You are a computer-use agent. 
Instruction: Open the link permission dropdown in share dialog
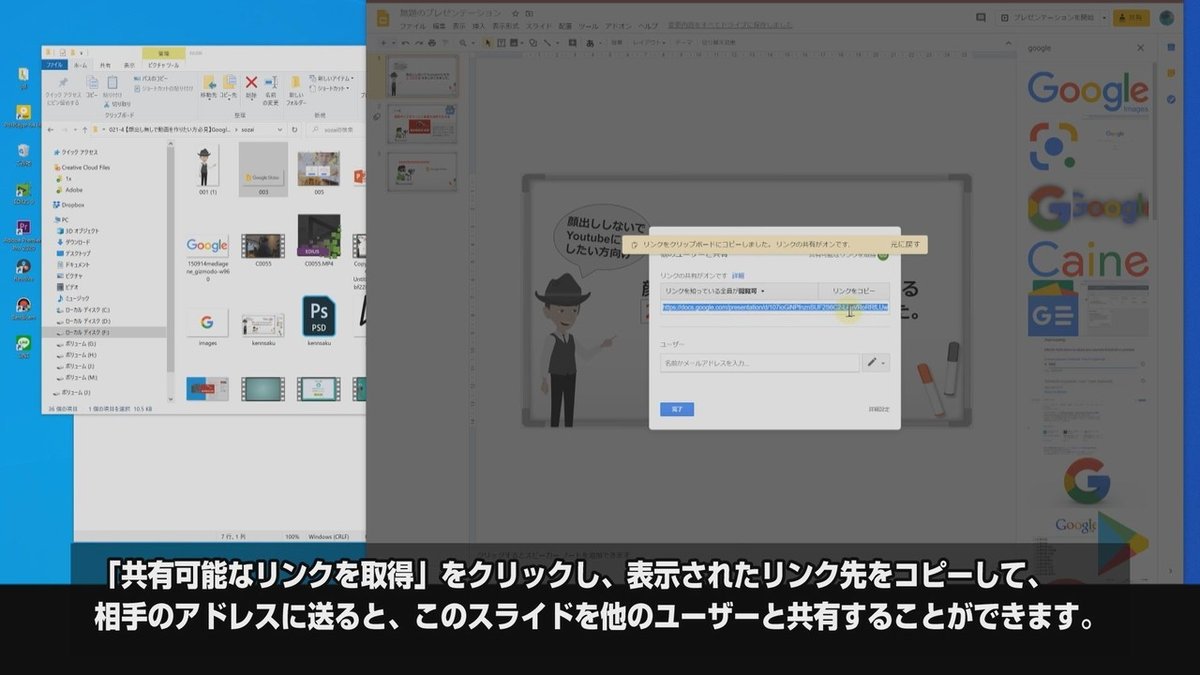(738, 290)
